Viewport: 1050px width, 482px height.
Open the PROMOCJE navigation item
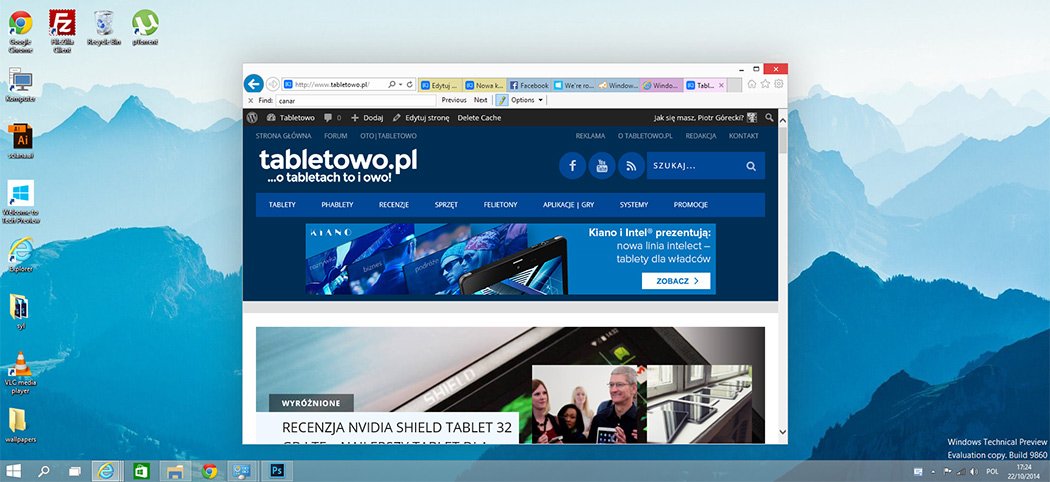[x=690, y=205]
